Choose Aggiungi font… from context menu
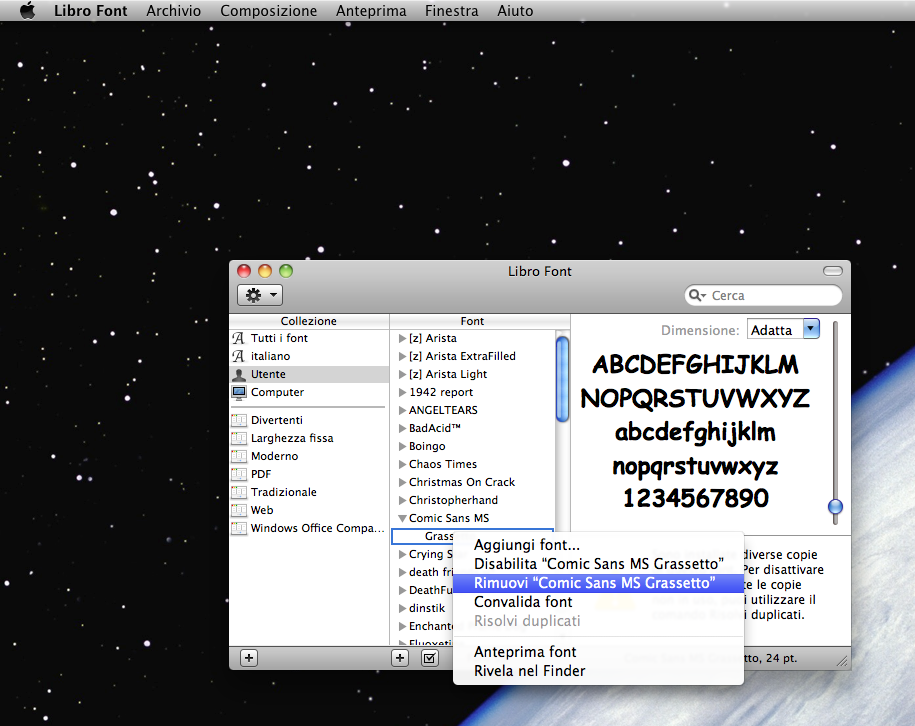Screen dimensions: 915x726 [x=598, y=545]
